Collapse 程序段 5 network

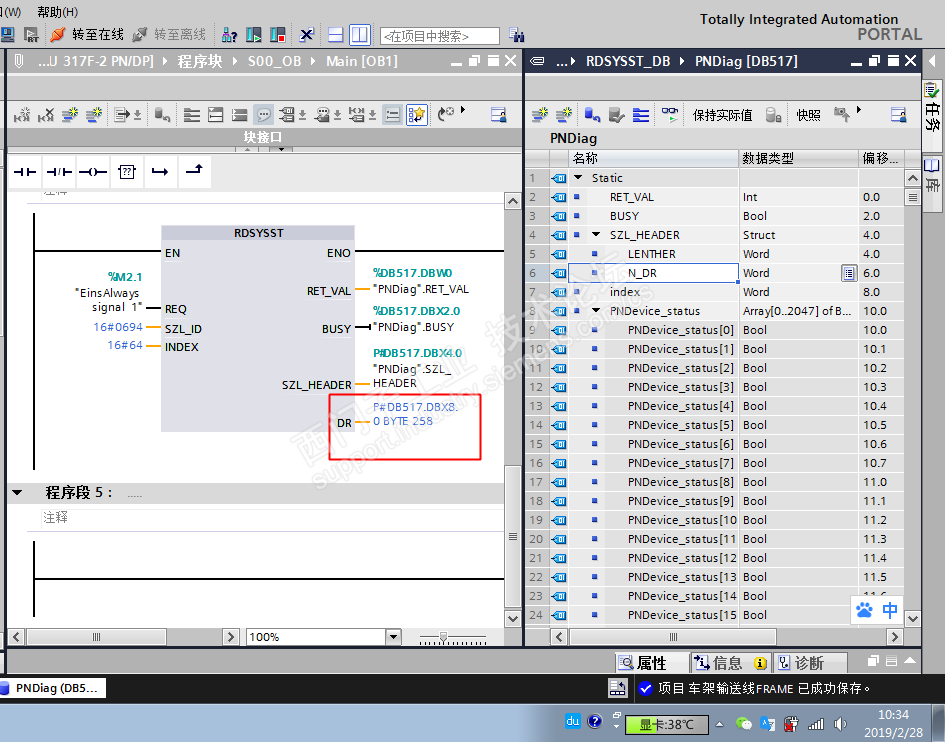click(17, 492)
